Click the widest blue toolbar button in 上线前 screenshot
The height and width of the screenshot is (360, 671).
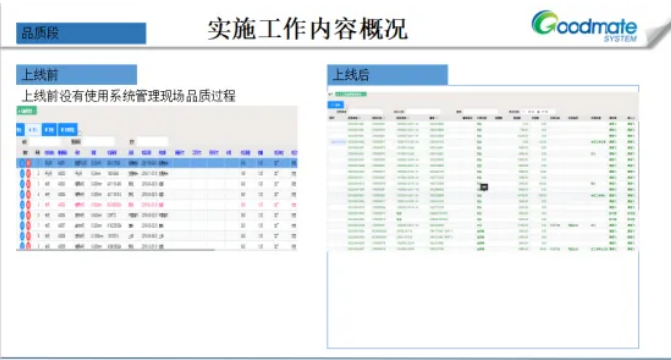[68, 129]
